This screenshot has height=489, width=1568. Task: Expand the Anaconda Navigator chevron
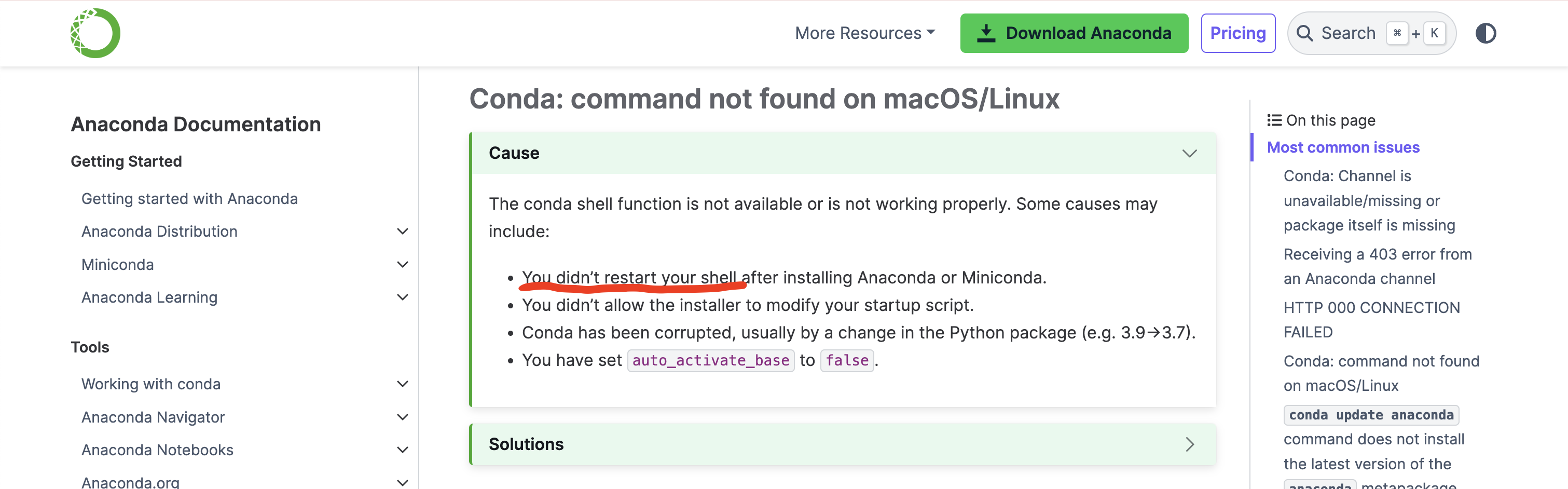[x=402, y=417]
